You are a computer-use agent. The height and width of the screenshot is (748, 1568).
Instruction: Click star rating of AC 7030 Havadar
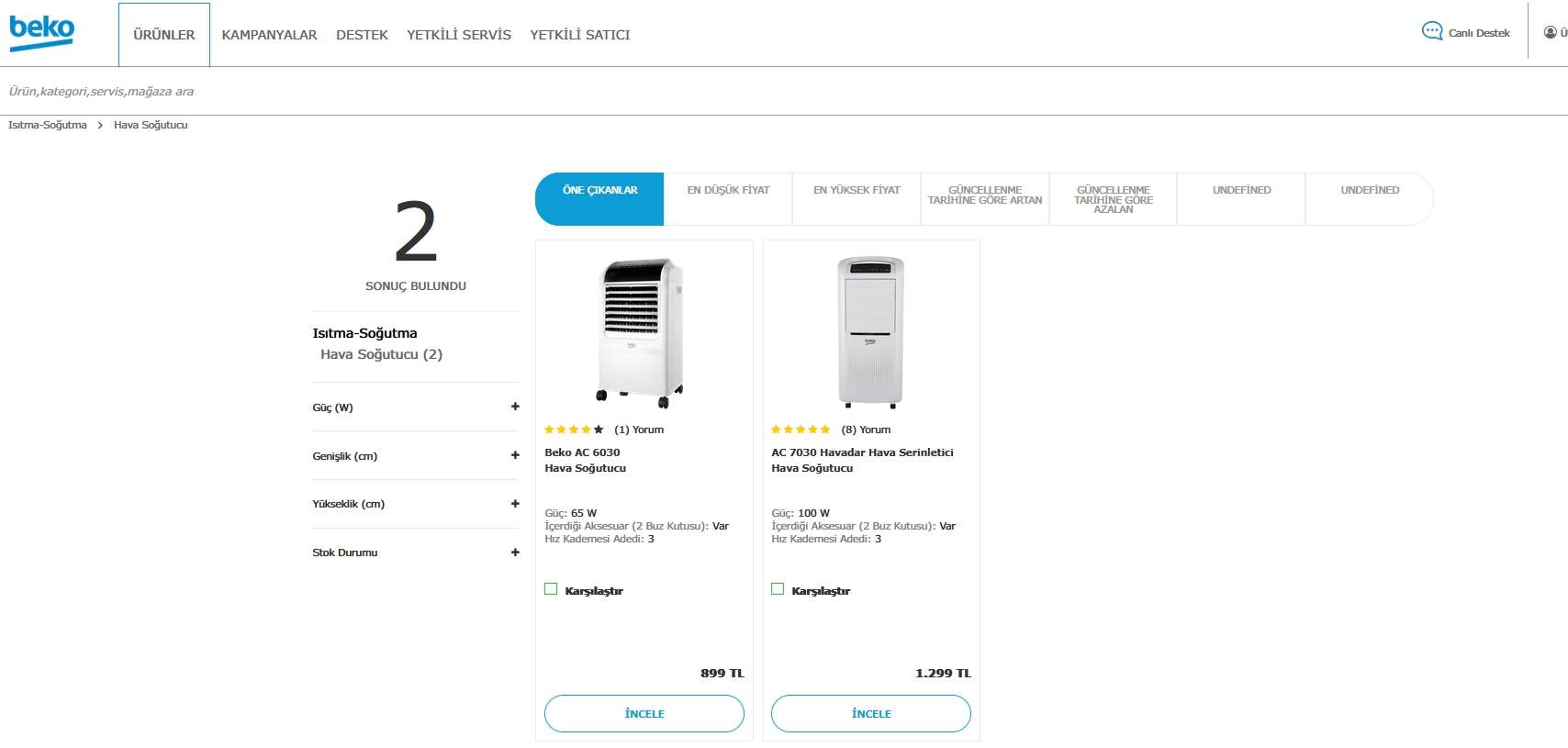click(x=801, y=430)
